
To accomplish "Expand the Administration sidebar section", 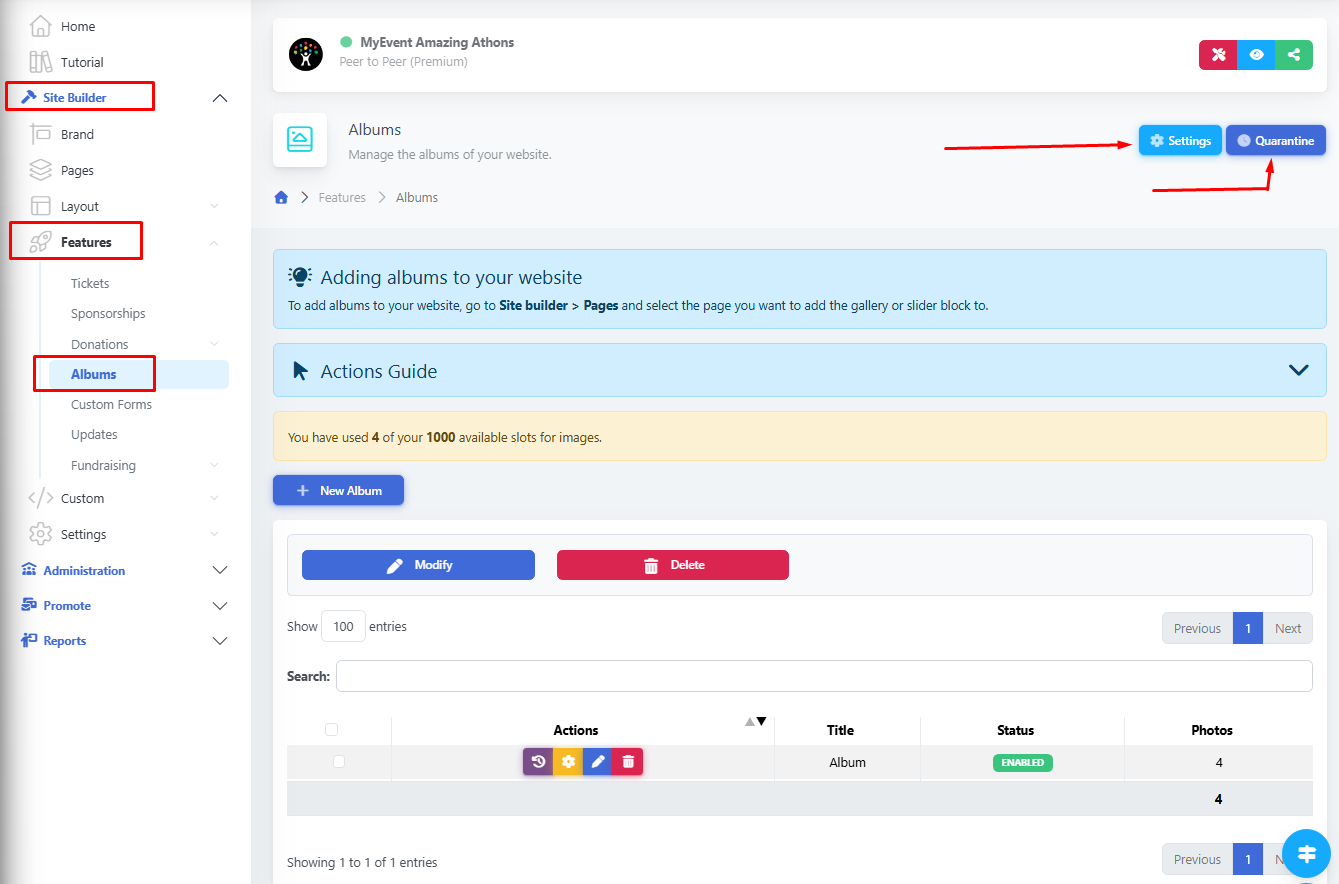I will pos(220,570).
